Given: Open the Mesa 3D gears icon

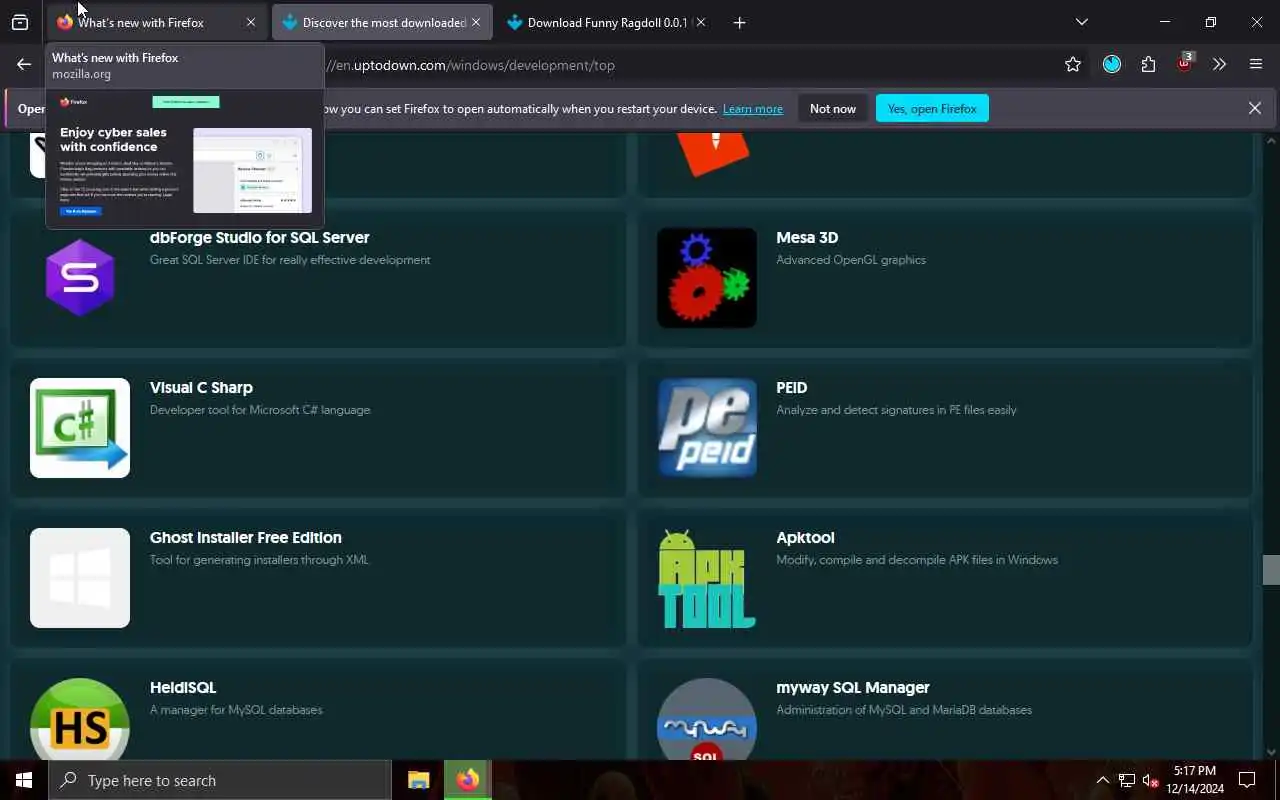Looking at the screenshot, I should tap(707, 278).
